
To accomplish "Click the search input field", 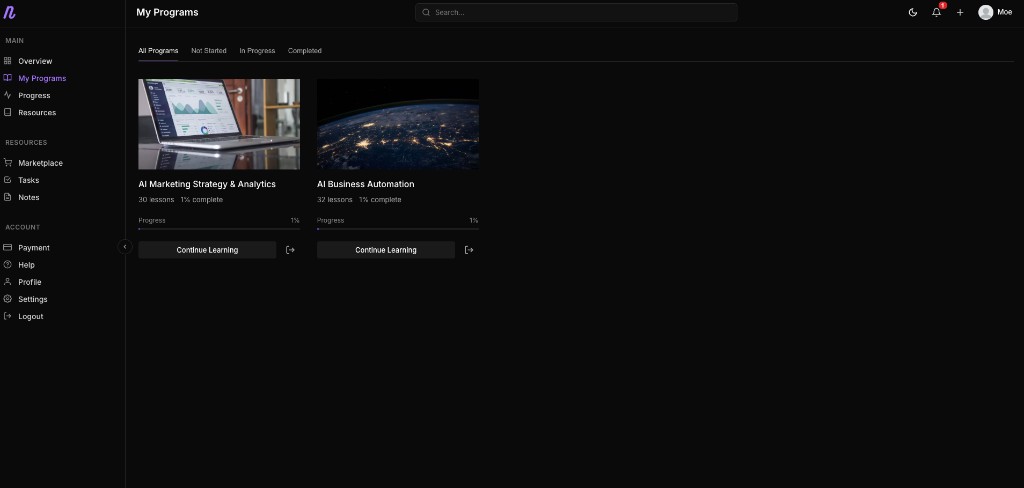I will pyautogui.click(x=576, y=12).
